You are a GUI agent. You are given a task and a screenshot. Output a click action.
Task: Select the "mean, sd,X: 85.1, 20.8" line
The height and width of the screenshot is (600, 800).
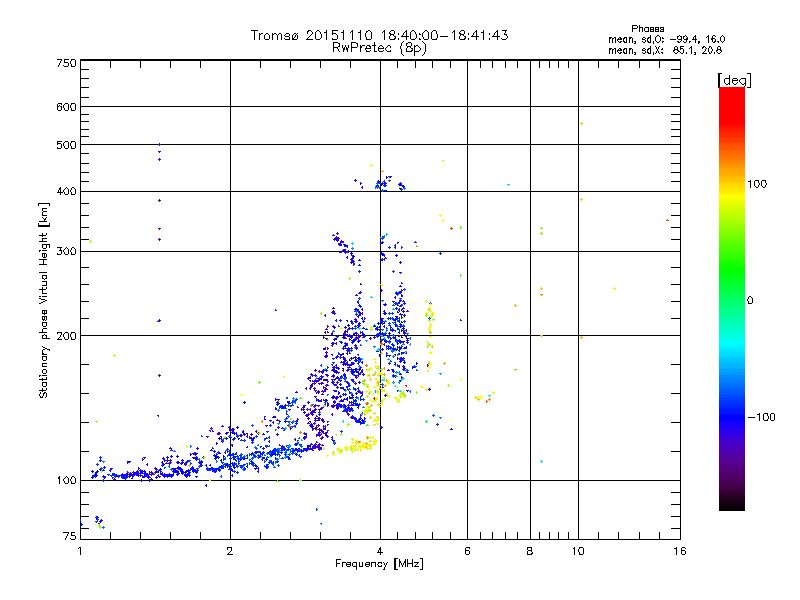tap(665, 50)
